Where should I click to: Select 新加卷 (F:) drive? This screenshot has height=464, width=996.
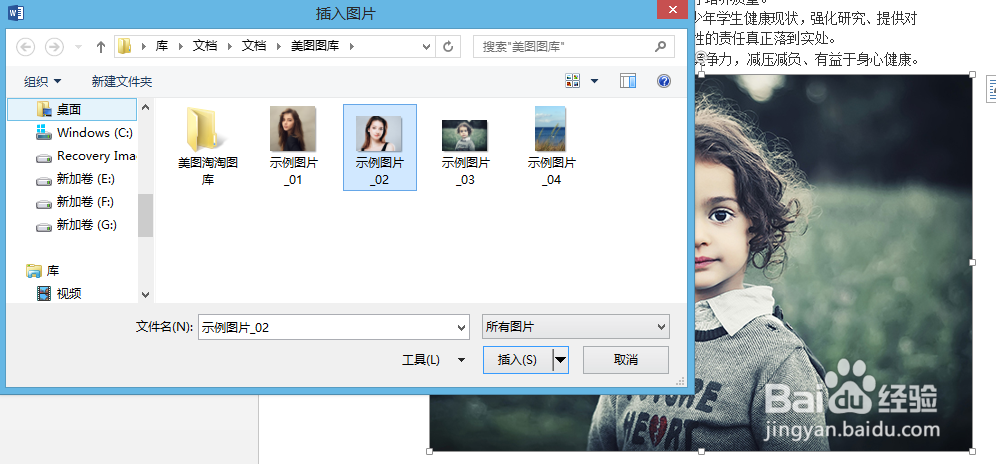76,202
